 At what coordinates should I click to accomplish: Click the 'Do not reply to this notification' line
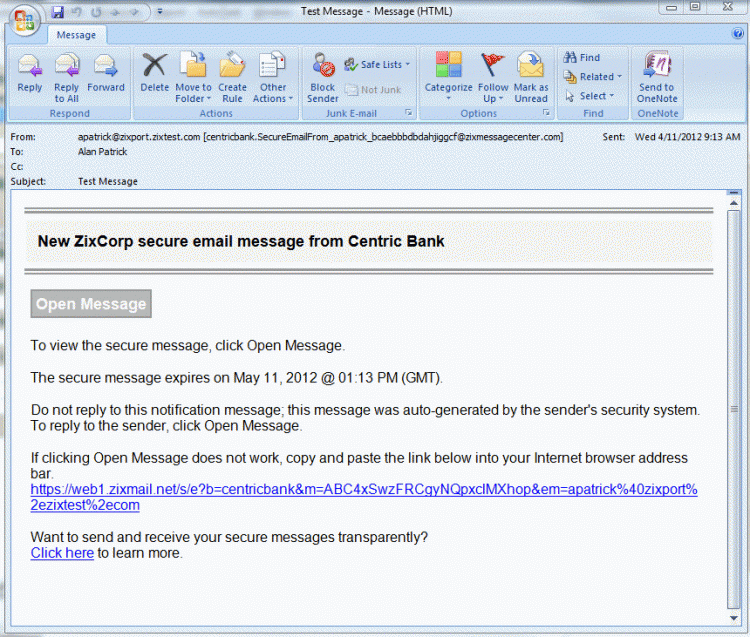click(365, 410)
